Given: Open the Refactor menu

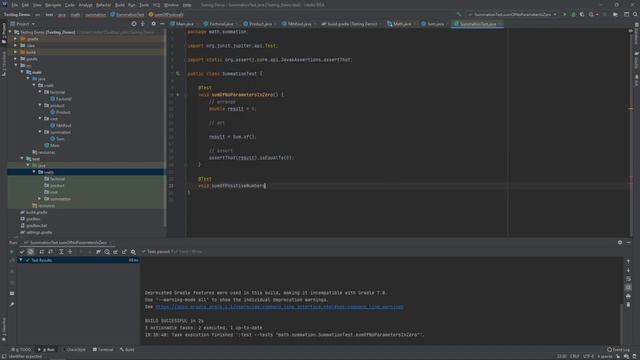Looking at the screenshot, I should point(103,5).
